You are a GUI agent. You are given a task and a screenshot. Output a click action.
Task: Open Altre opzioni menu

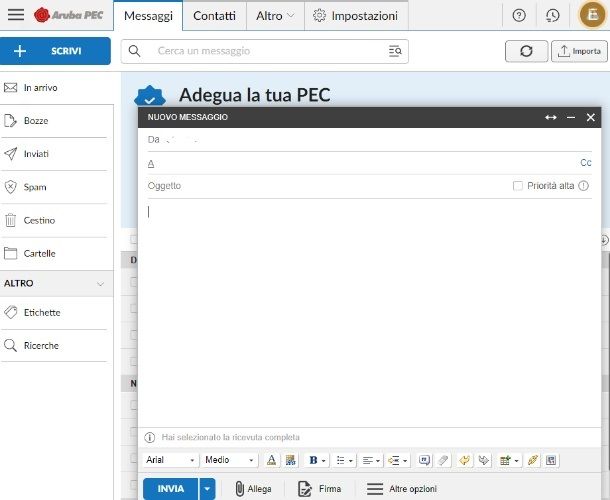(401, 489)
